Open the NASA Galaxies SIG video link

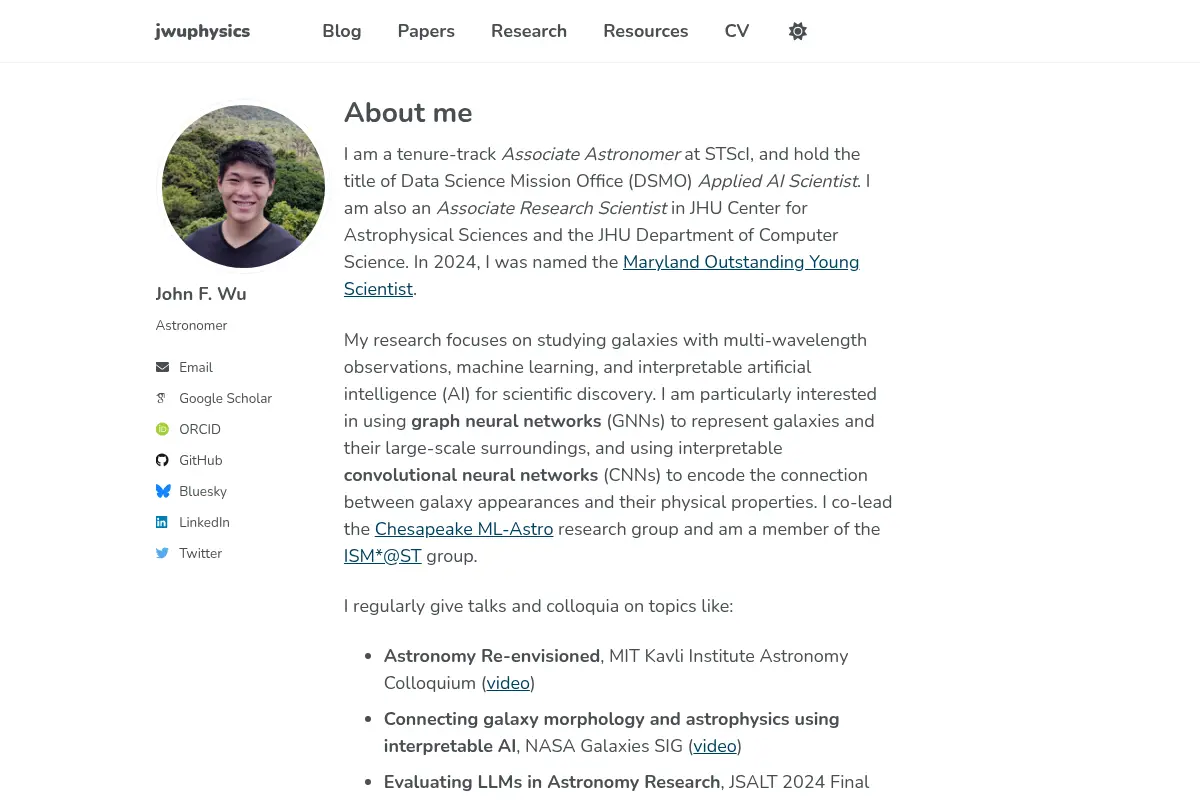pos(715,746)
